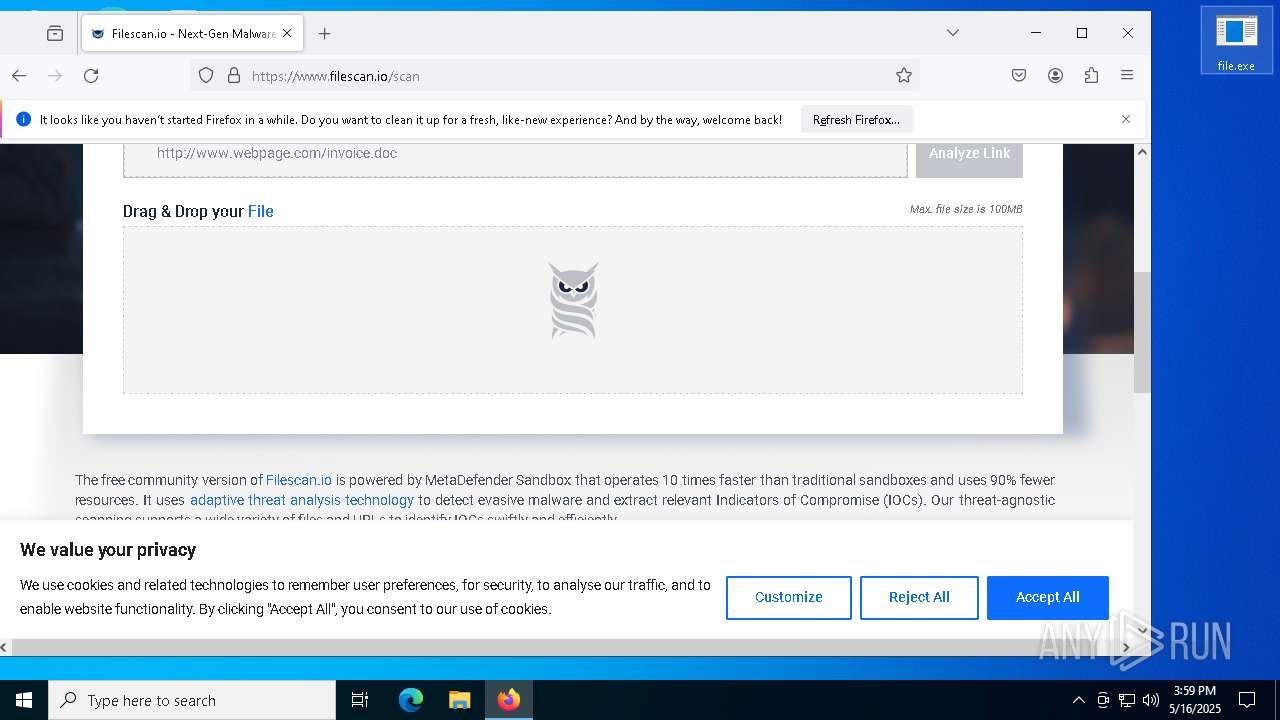Click Reject All cookies
1280x720 pixels.
tap(919, 597)
